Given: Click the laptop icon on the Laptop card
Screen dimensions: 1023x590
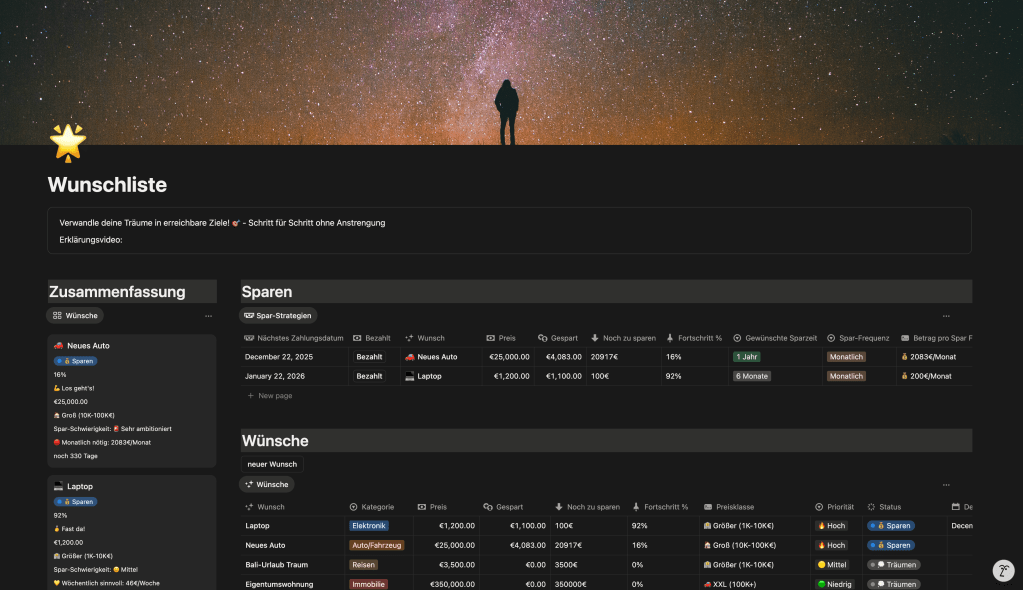Looking at the screenshot, I should [x=58, y=486].
